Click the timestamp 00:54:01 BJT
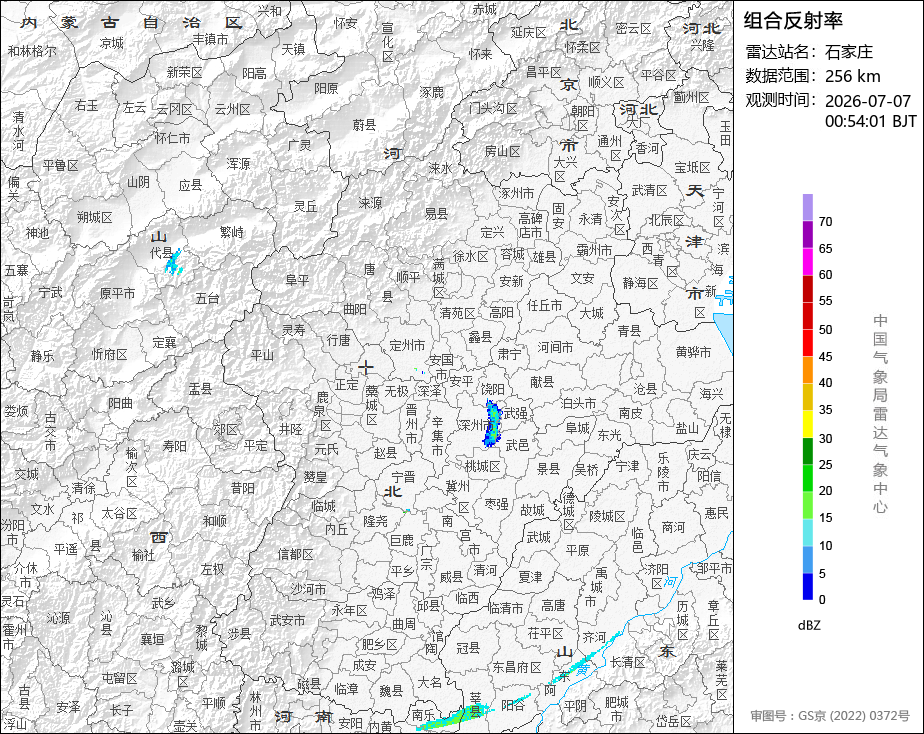 click(870, 121)
